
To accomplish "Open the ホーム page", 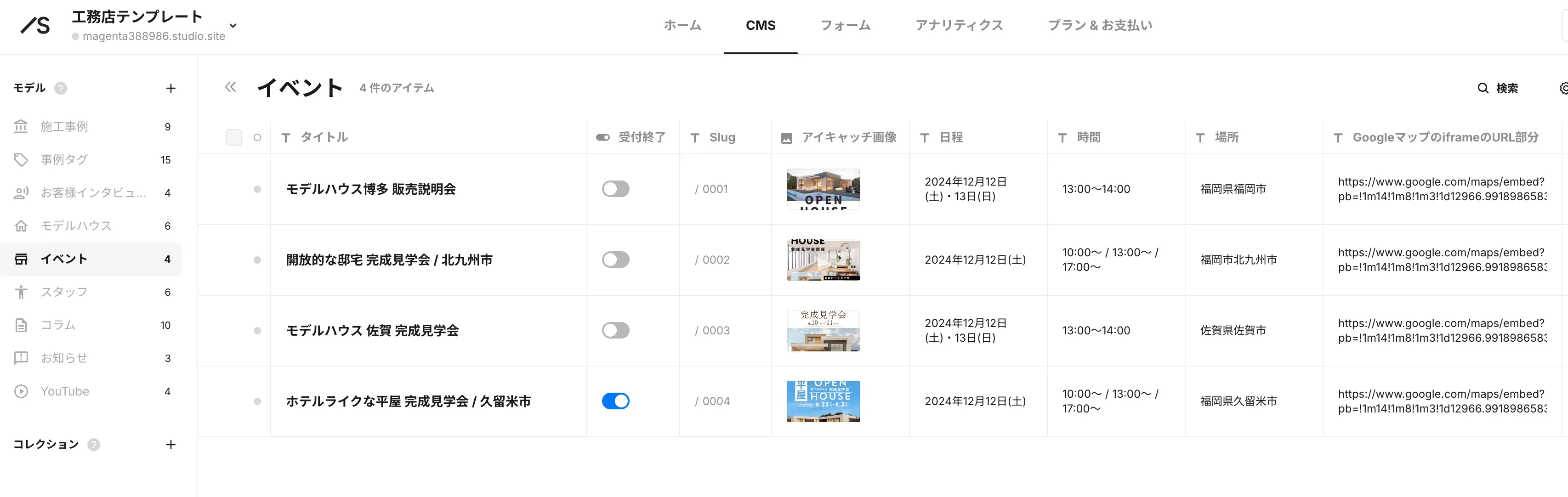I will (682, 26).
